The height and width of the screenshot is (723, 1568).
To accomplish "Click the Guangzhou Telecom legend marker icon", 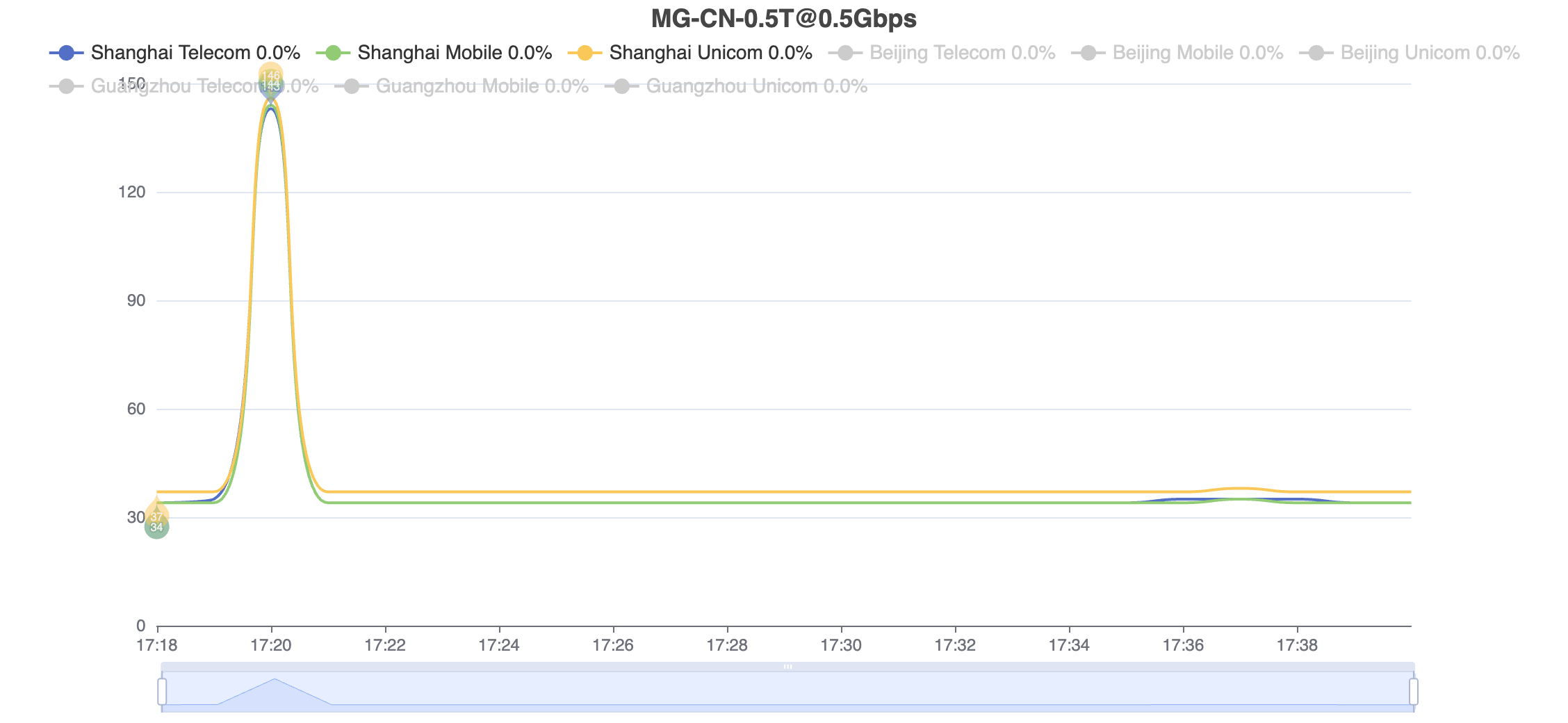I will 67,86.
